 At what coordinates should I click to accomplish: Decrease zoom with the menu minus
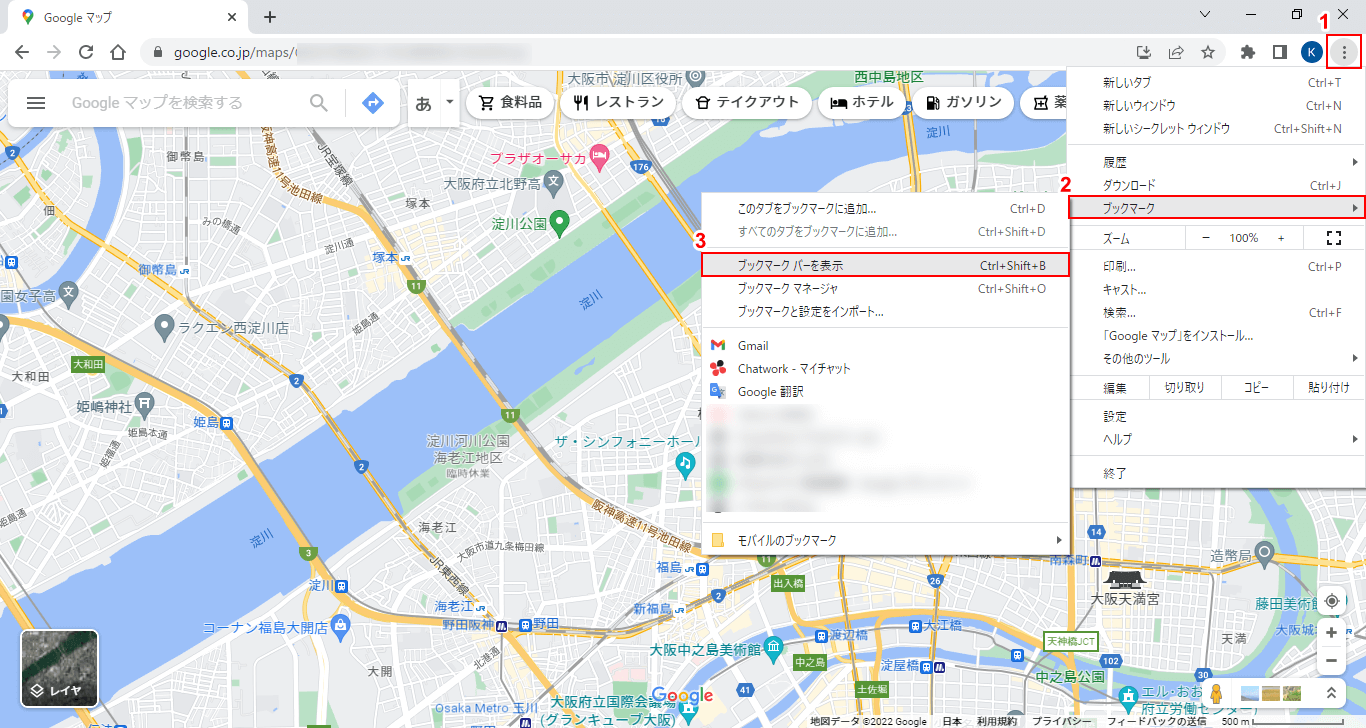point(1206,238)
